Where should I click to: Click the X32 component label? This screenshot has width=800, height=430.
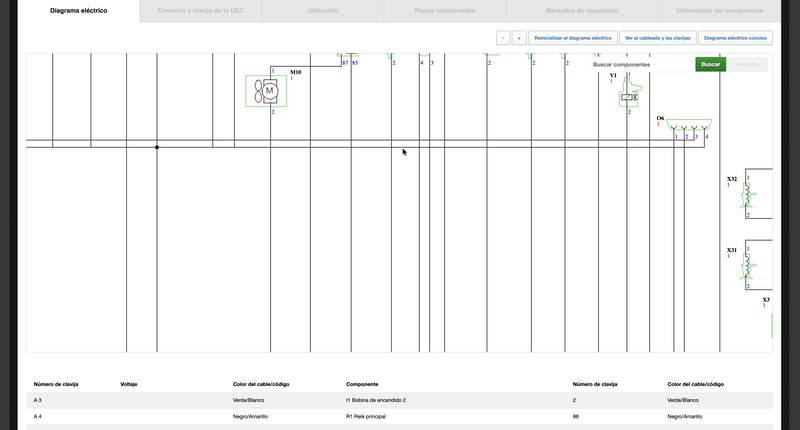pos(732,179)
